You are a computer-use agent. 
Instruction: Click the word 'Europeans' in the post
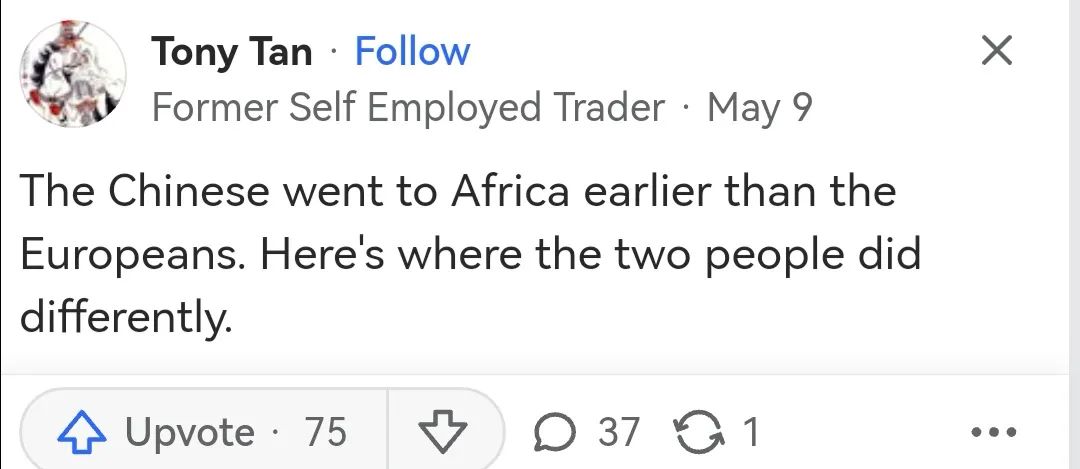[x=131, y=256]
